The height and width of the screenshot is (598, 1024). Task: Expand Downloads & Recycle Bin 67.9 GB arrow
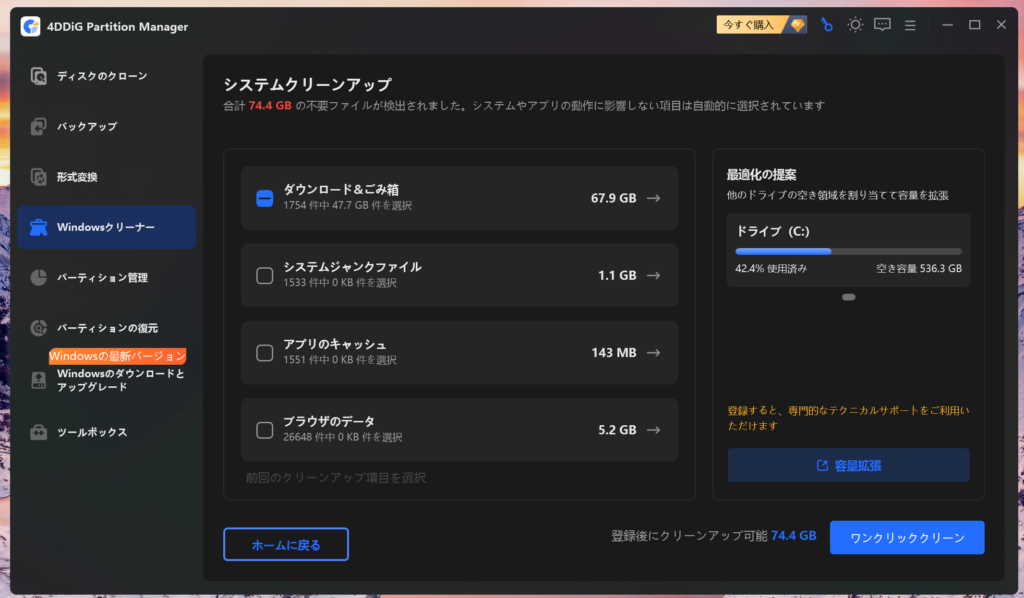(x=654, y=198)
